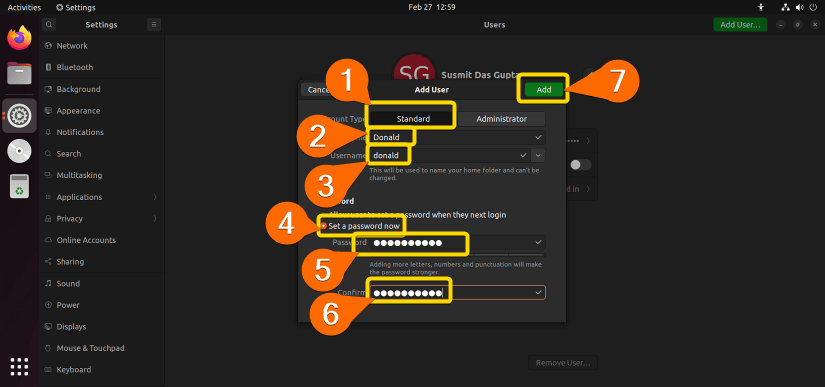The width and height of the screenshot is (825, 387).
Task: Click the Settings gear dock icon
Action: tap(19, 115)
